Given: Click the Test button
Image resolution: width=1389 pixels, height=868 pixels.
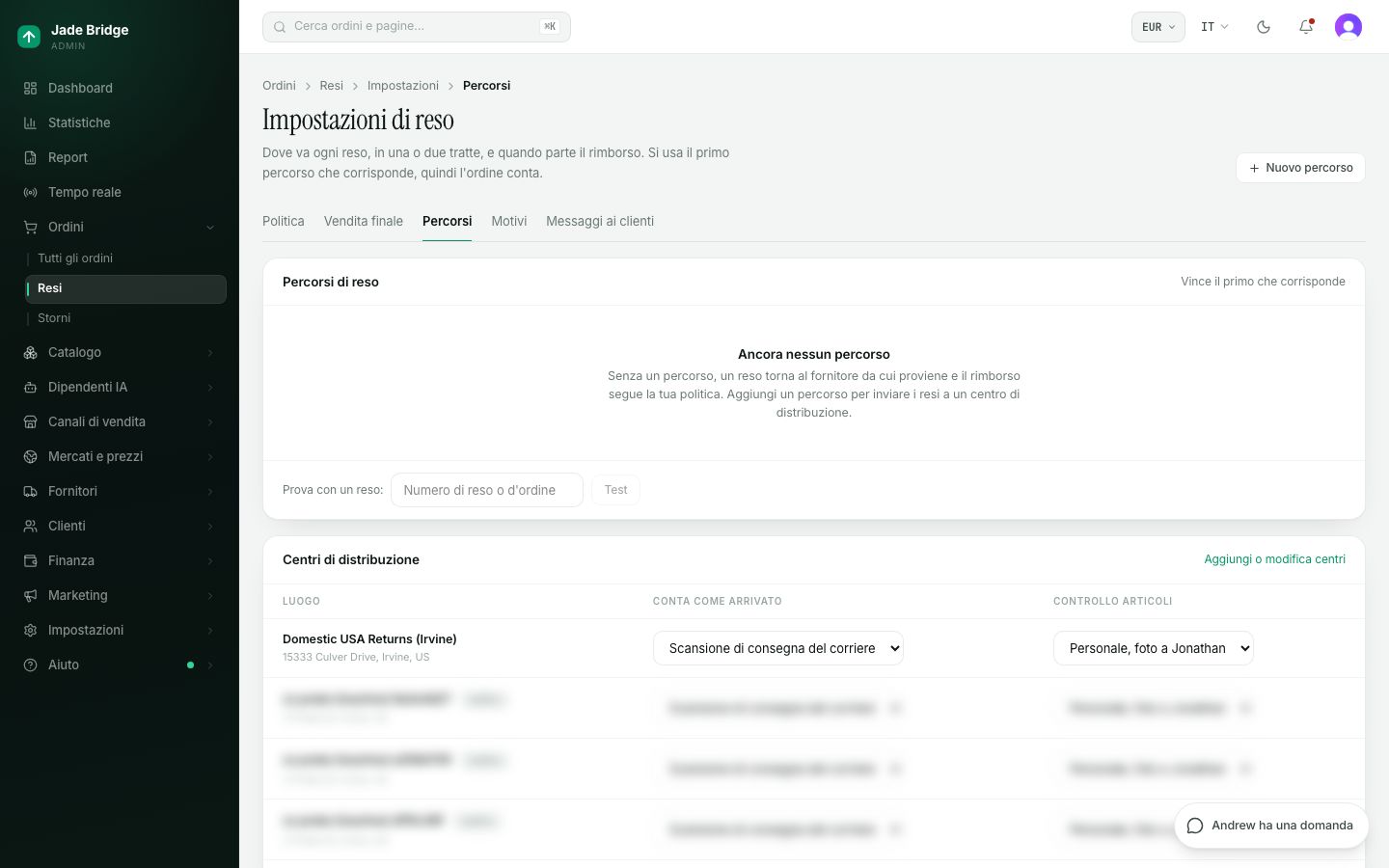Looking at the screenshot, I should pos(615,490).
